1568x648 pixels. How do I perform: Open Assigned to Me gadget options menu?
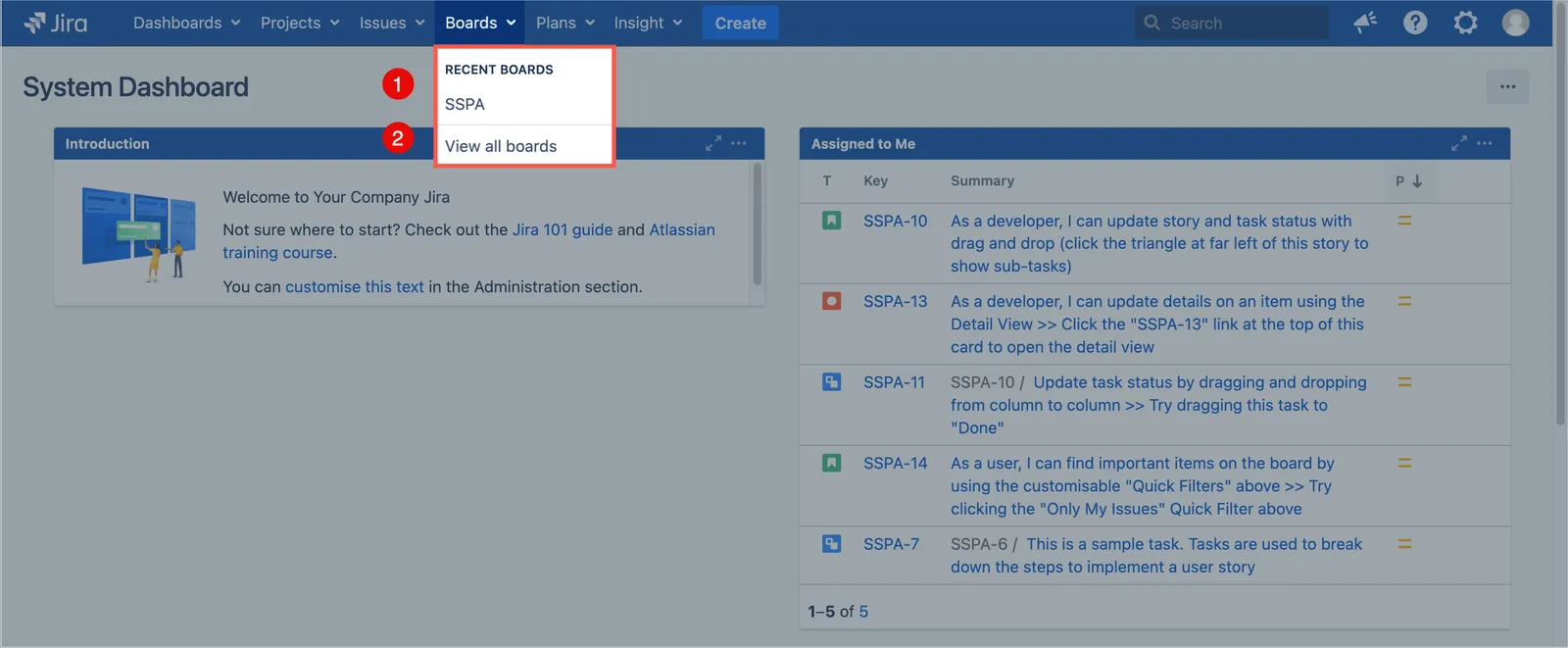(1485, 143)
